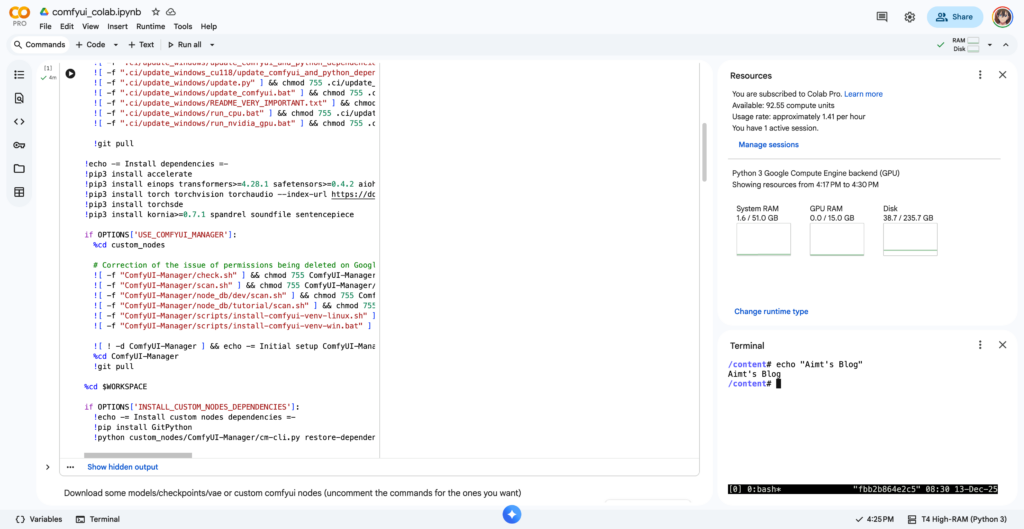Open the Table of contents sidebar icon
Image resolution: width=1024 pixels, height=529 pixels.
tap(19, 75)
